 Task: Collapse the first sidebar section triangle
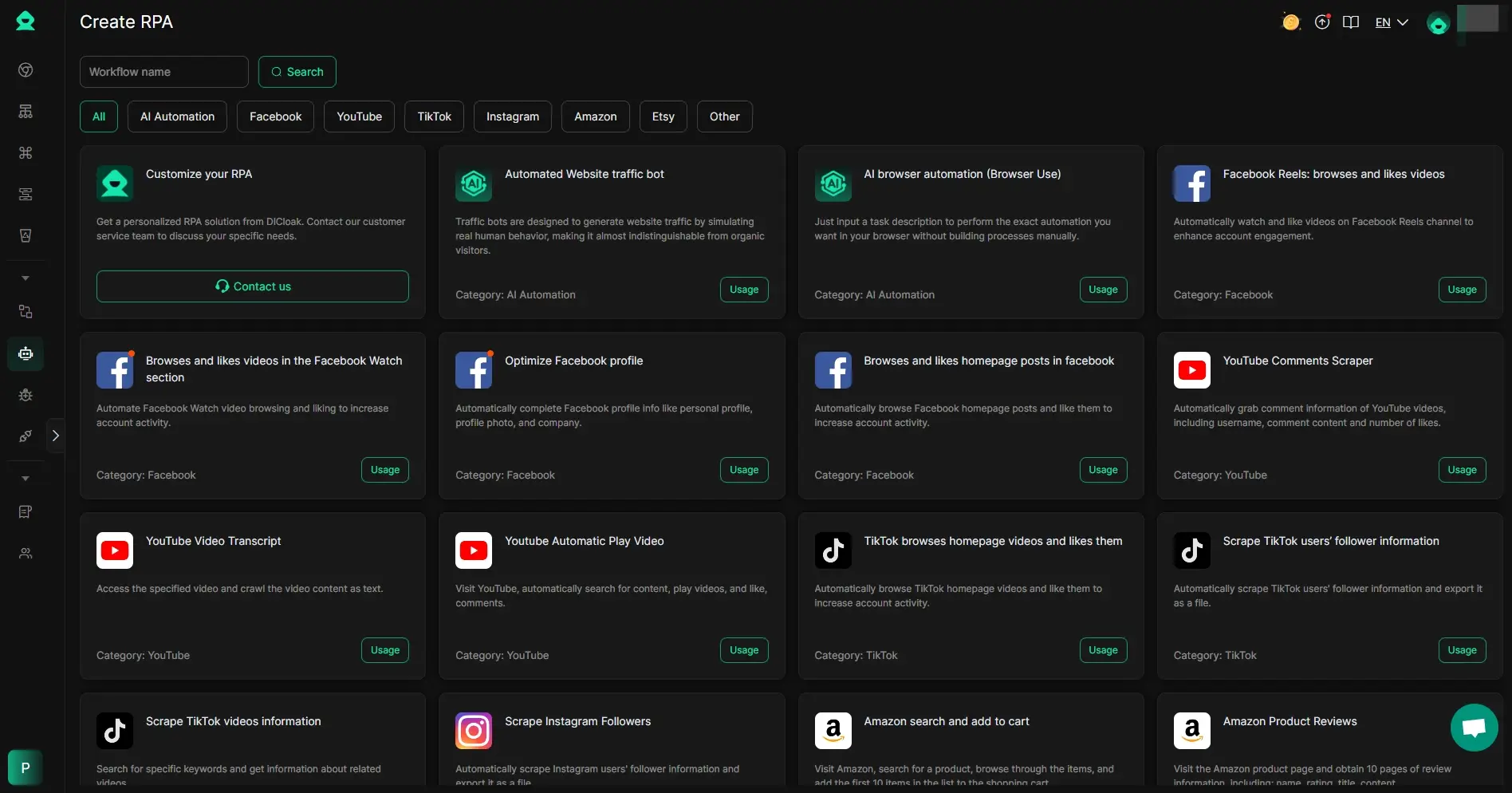point(26,278)
